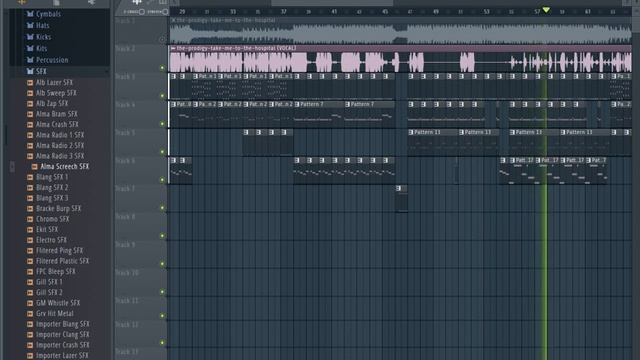Screen dimensions: 640x360
Task: Click the Alb Zap SFX sample icon
Action: point(30,104)
